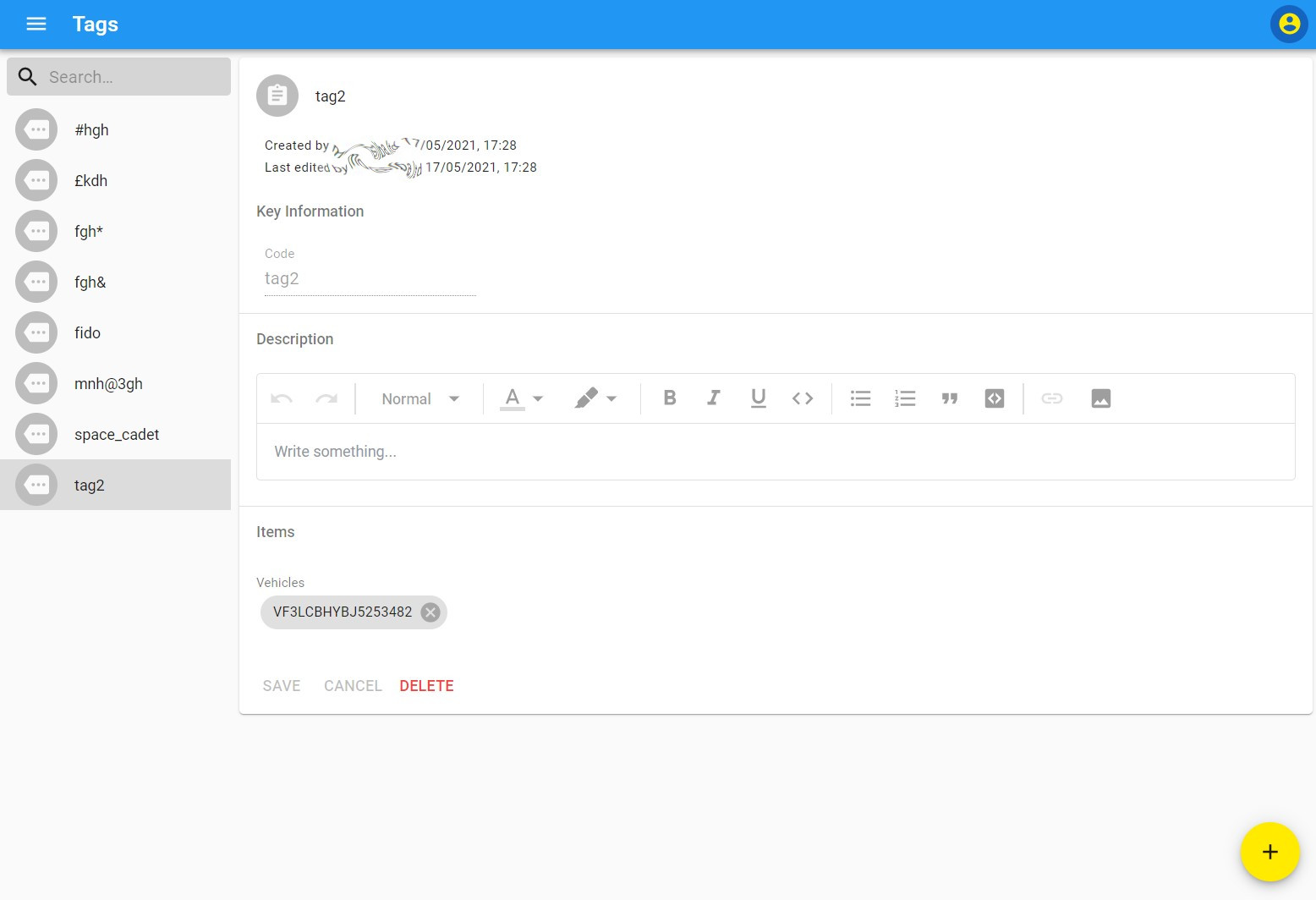
Task: Insert a code block
Action: [995, 398]
